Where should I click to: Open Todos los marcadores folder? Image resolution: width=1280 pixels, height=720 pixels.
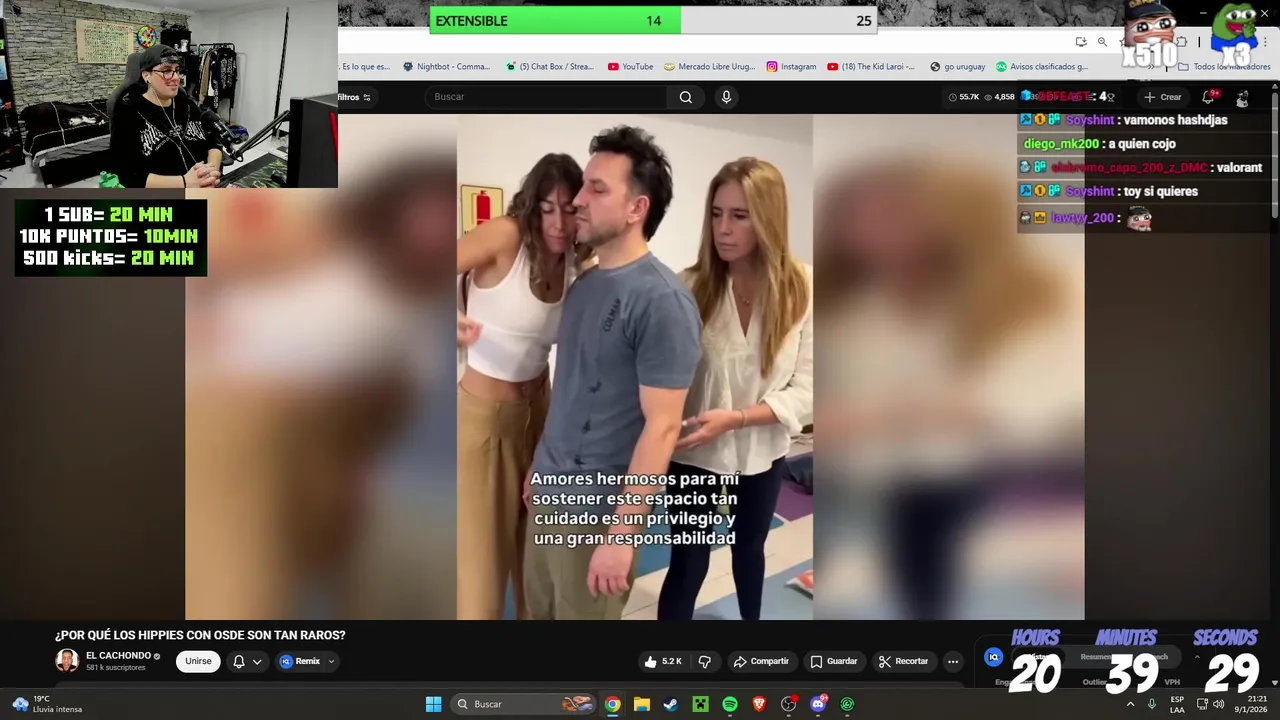click(1224, 67)
